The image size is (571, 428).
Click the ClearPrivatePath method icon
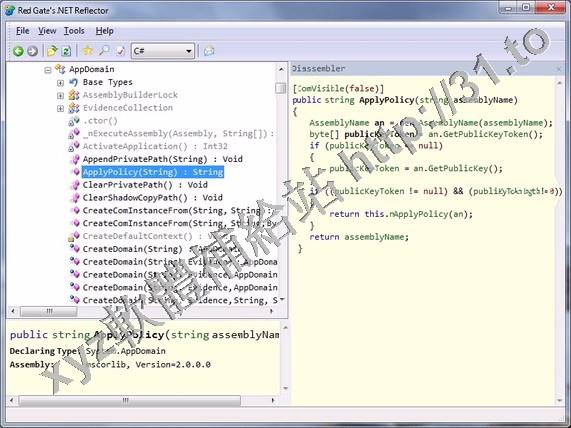(75, 185)
